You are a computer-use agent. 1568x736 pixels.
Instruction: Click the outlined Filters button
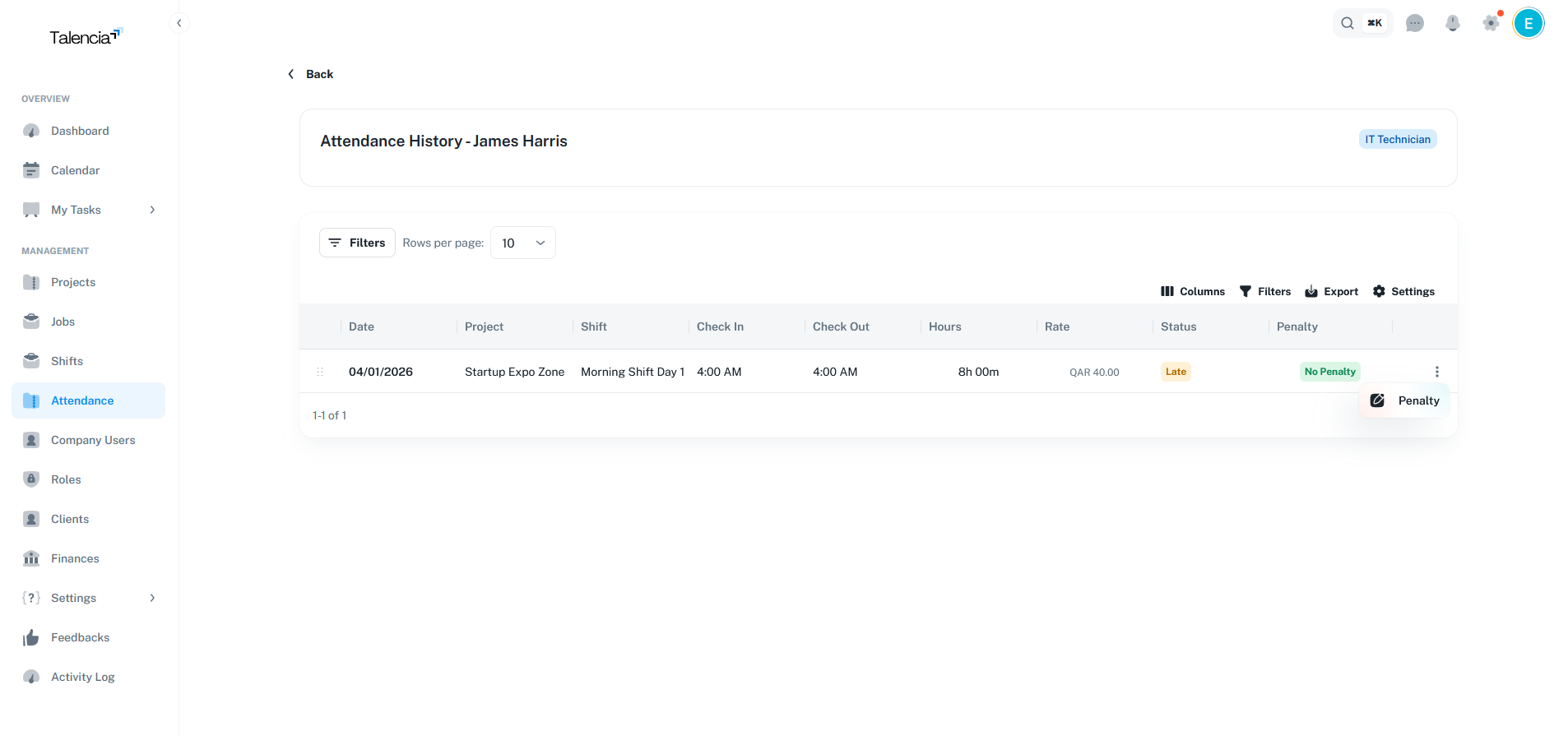(x=357, y=243)
